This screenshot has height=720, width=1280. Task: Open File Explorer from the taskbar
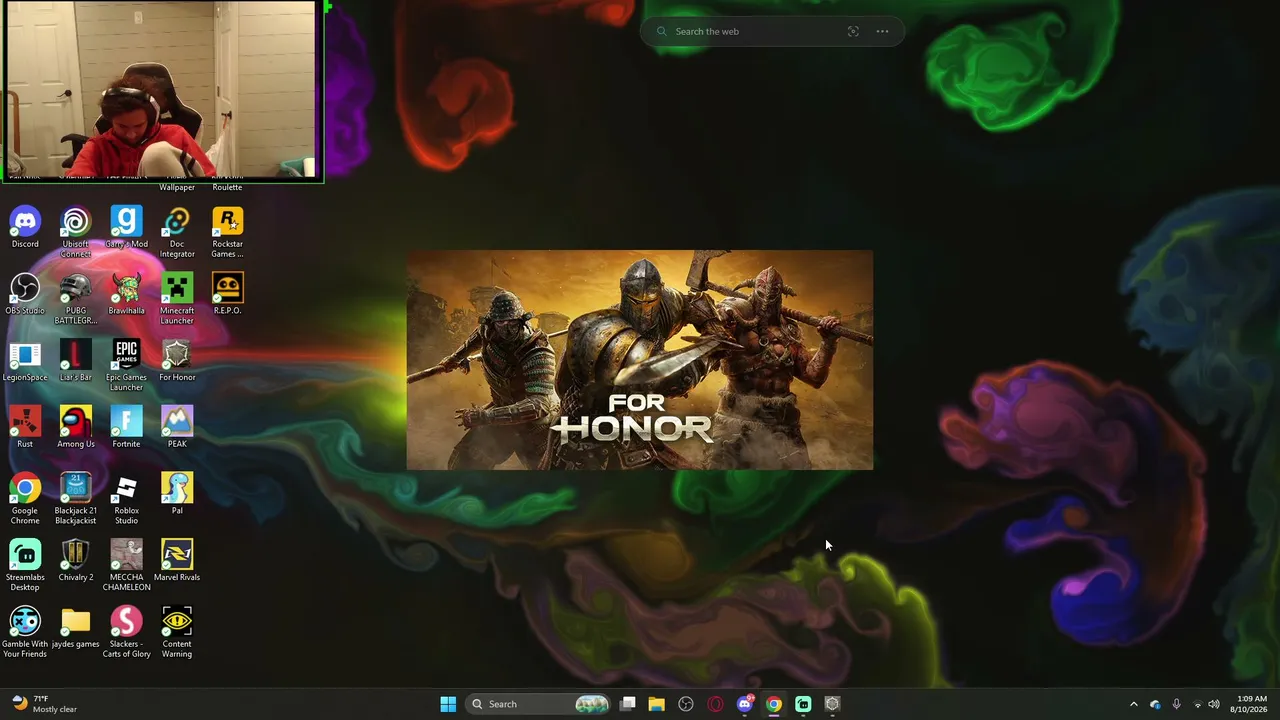pyautogui.click(x=656, y=704)
